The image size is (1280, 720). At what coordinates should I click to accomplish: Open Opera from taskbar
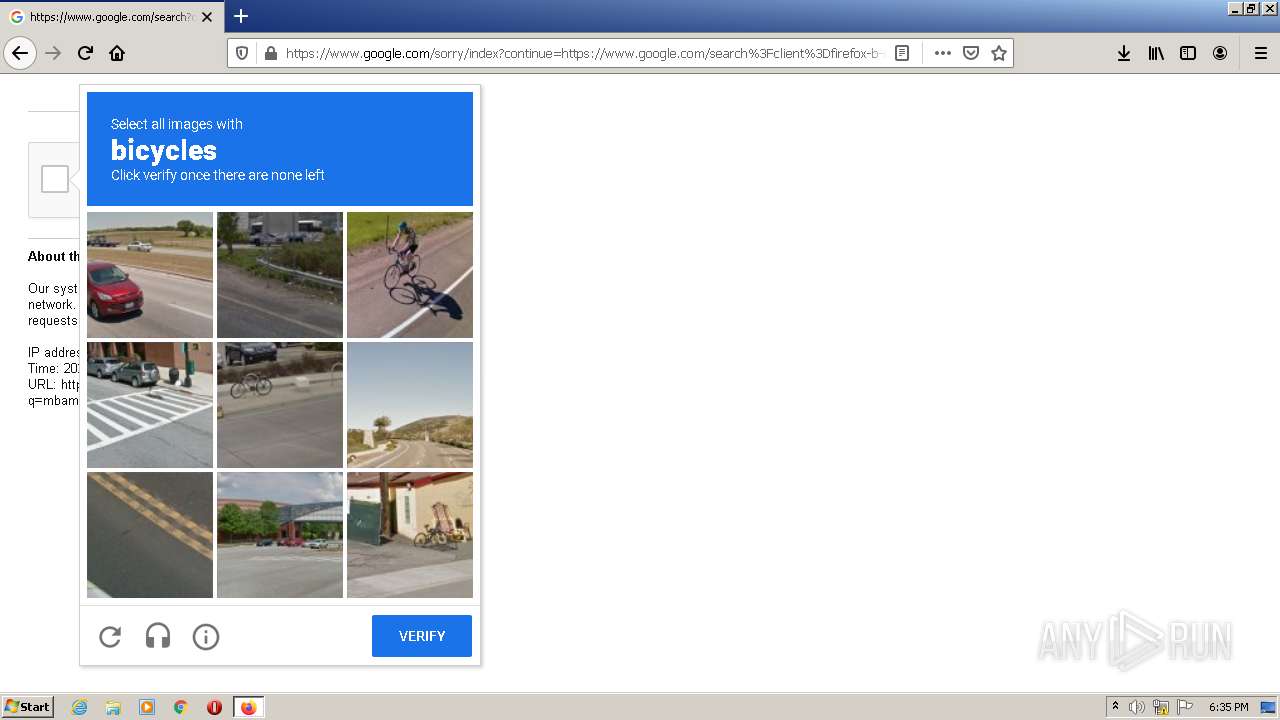pos(214,707)
